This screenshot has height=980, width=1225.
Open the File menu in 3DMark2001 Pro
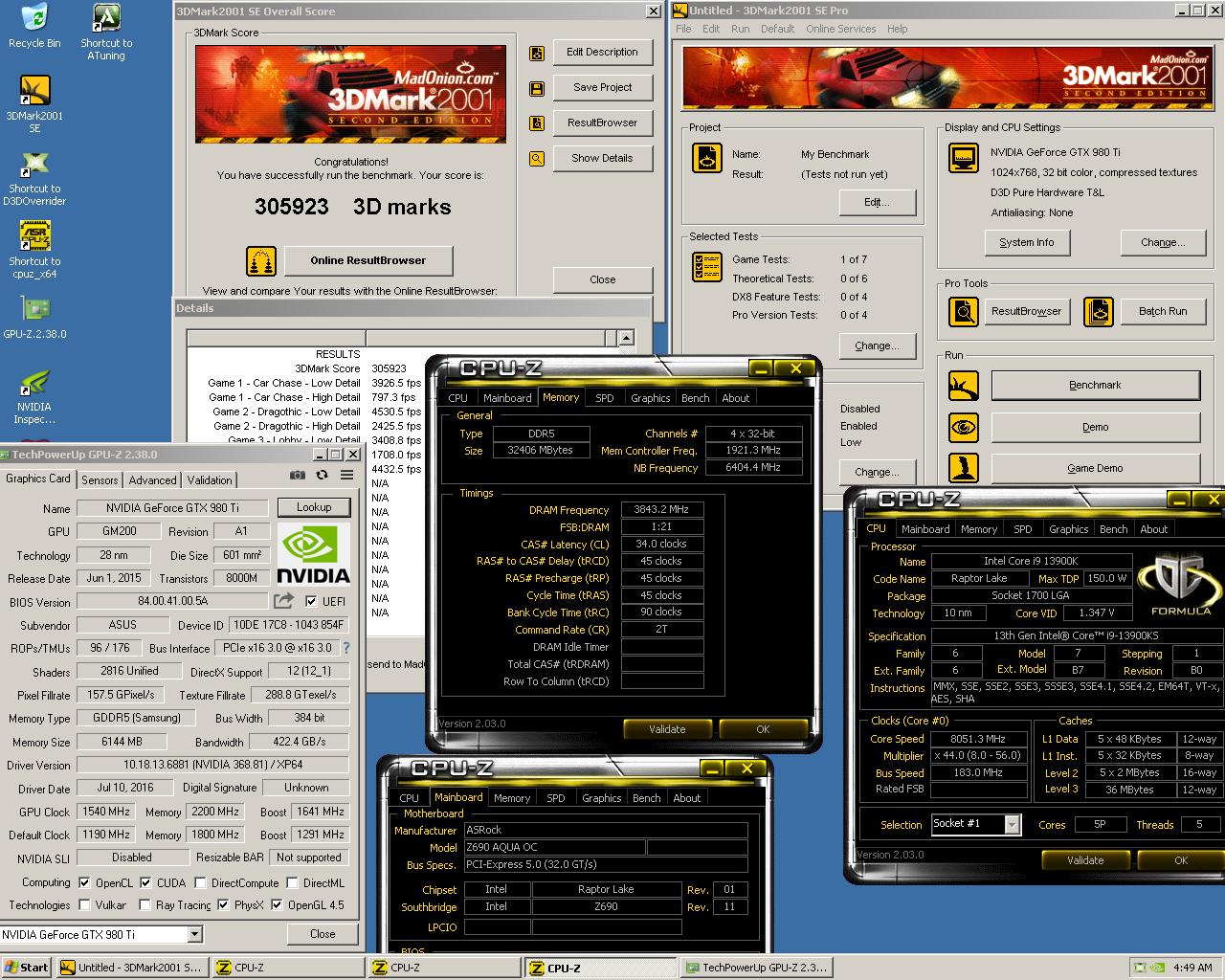(683, 29)
